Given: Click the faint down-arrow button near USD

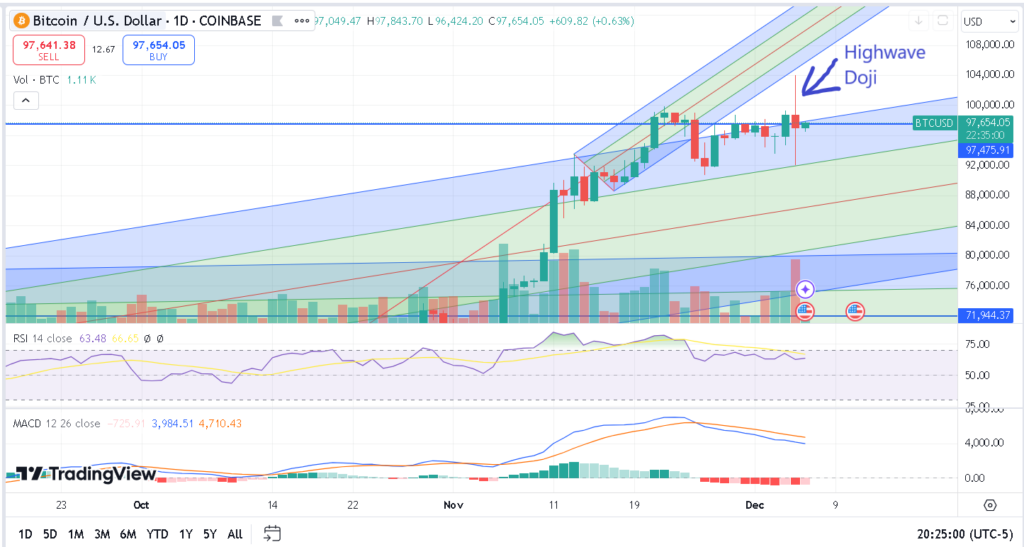Looking at the screenshot, I should click(918, 21).
